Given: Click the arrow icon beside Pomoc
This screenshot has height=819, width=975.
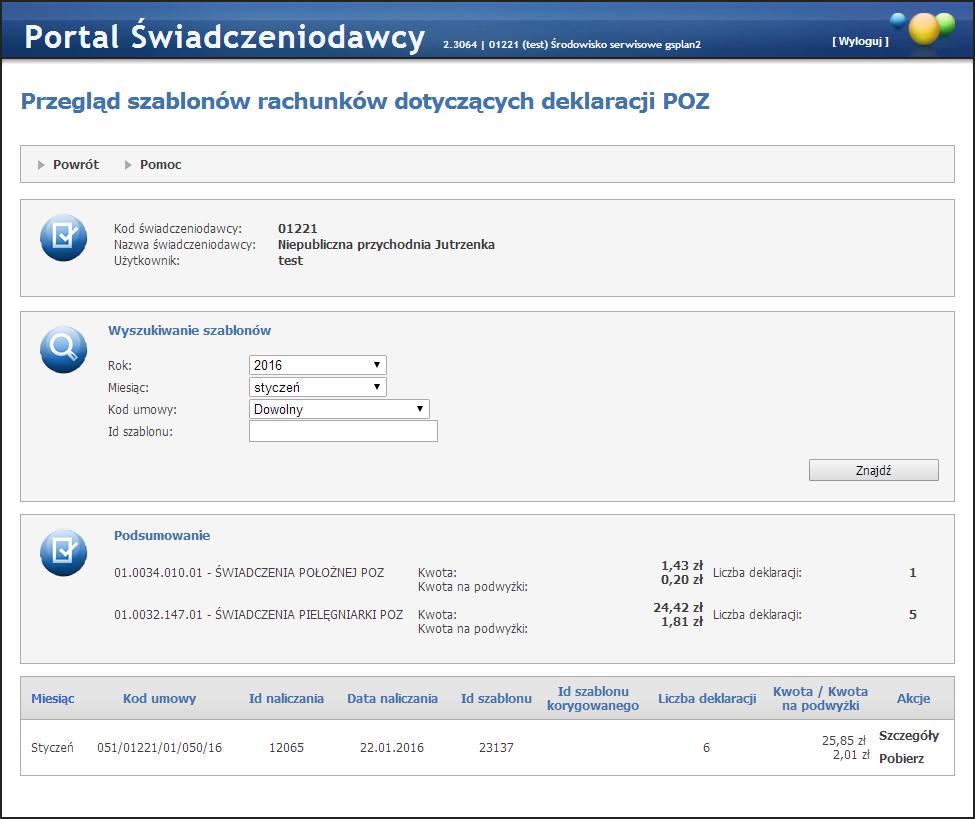Looking at the screenshot, I should click(128, 165).
